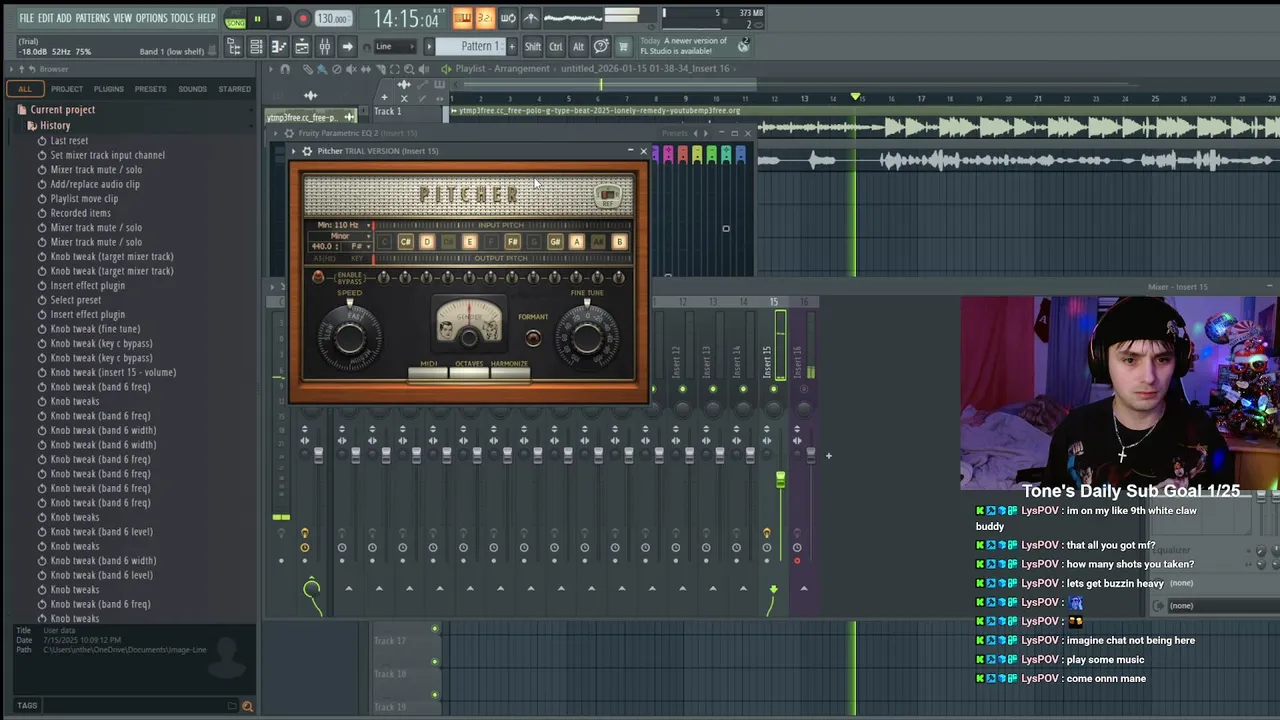Click the Fine Tune knob in Pitcher
Viewport: 1280px width, 720px height.
[x=587, y=338]
